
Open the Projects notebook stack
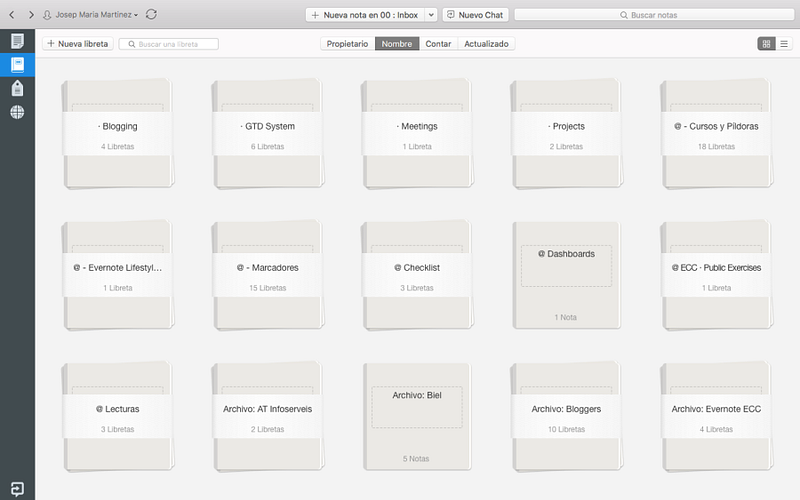567,134
